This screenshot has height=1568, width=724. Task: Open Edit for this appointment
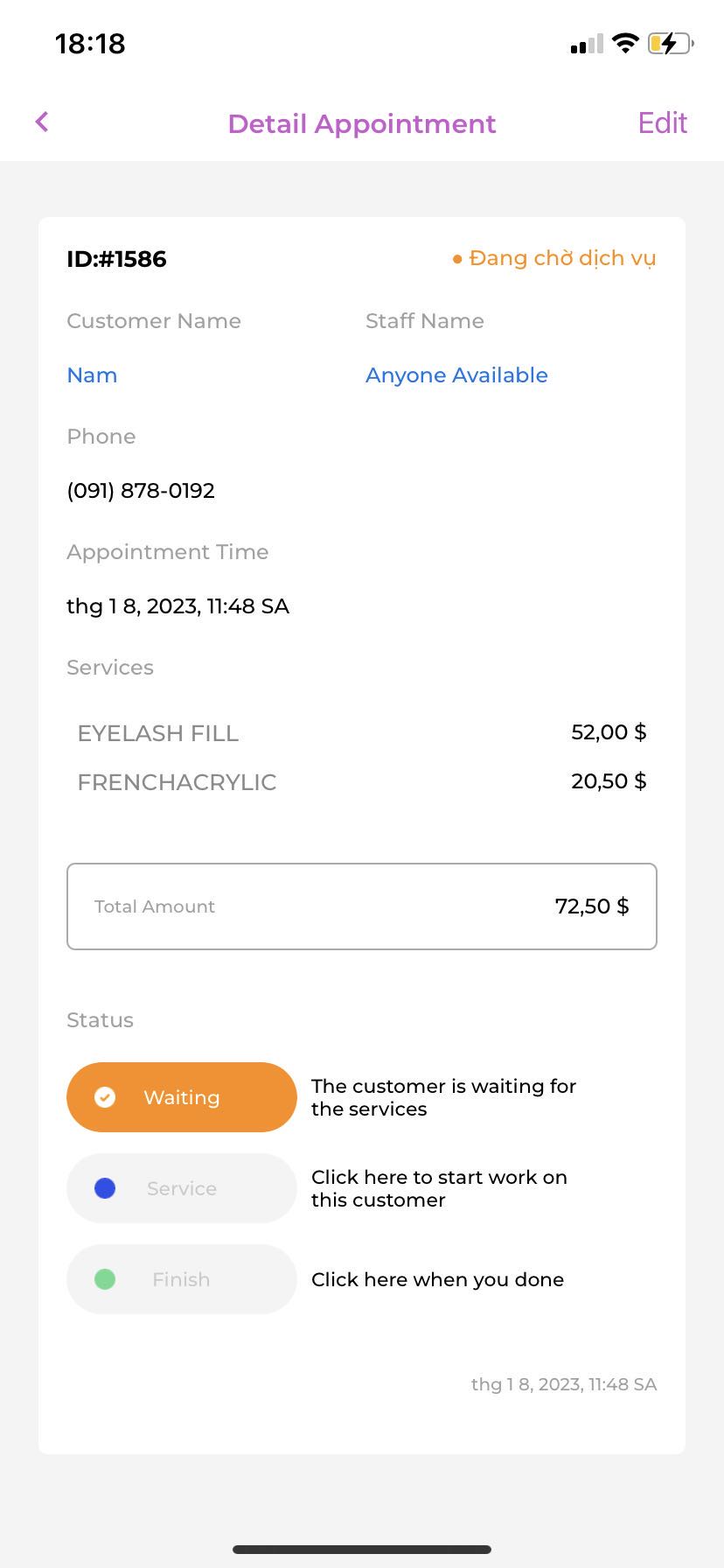coord(662,123)
